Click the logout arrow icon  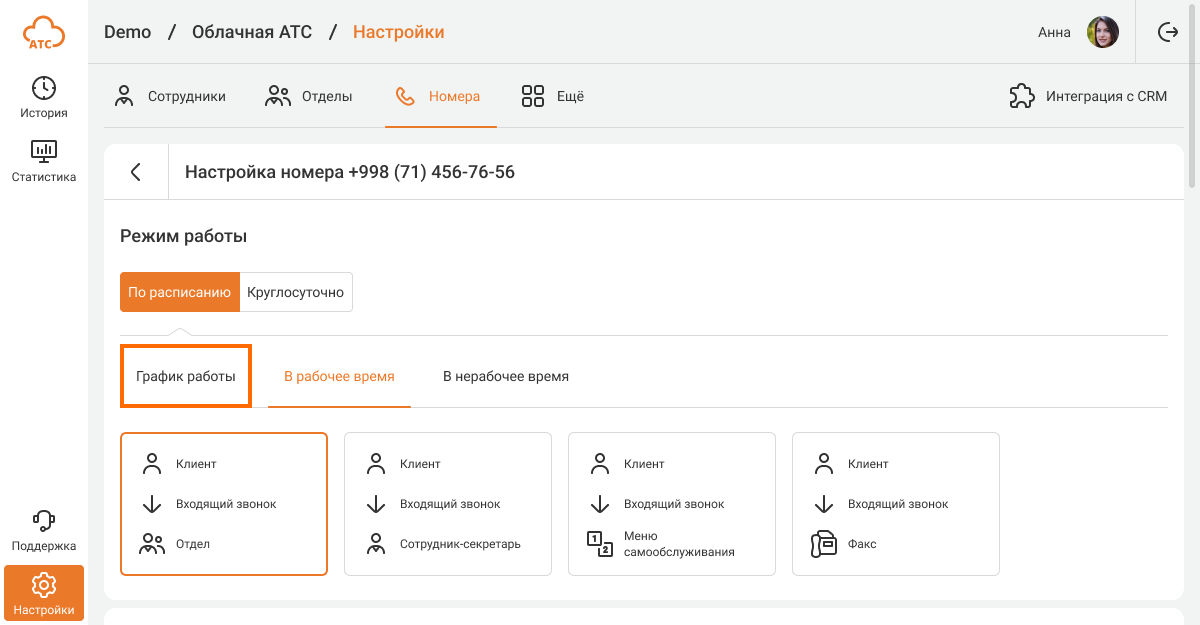click(1168, 32)
